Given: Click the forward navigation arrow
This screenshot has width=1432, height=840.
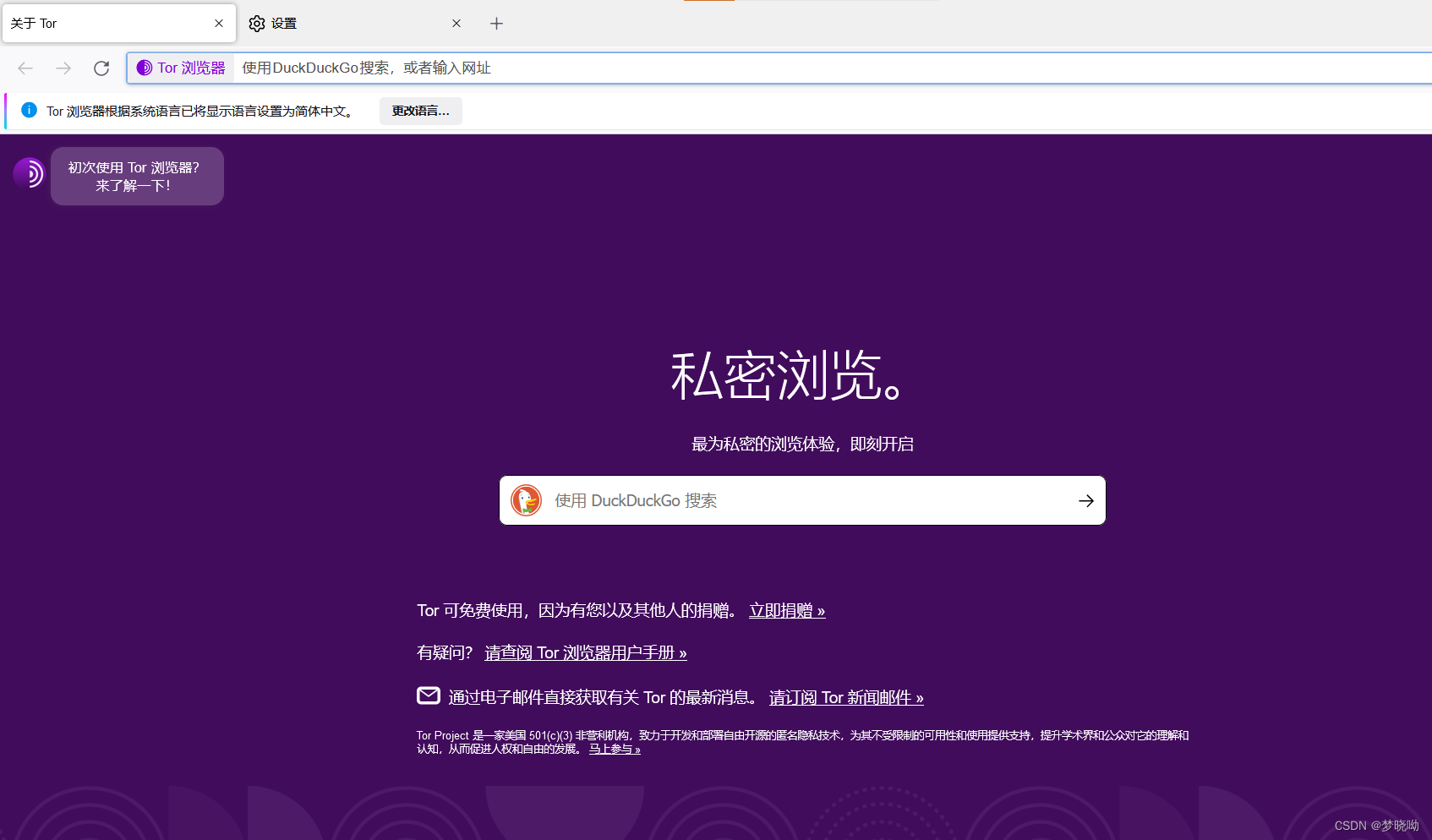Looking at the screenshot, I should tap(63, 68).
